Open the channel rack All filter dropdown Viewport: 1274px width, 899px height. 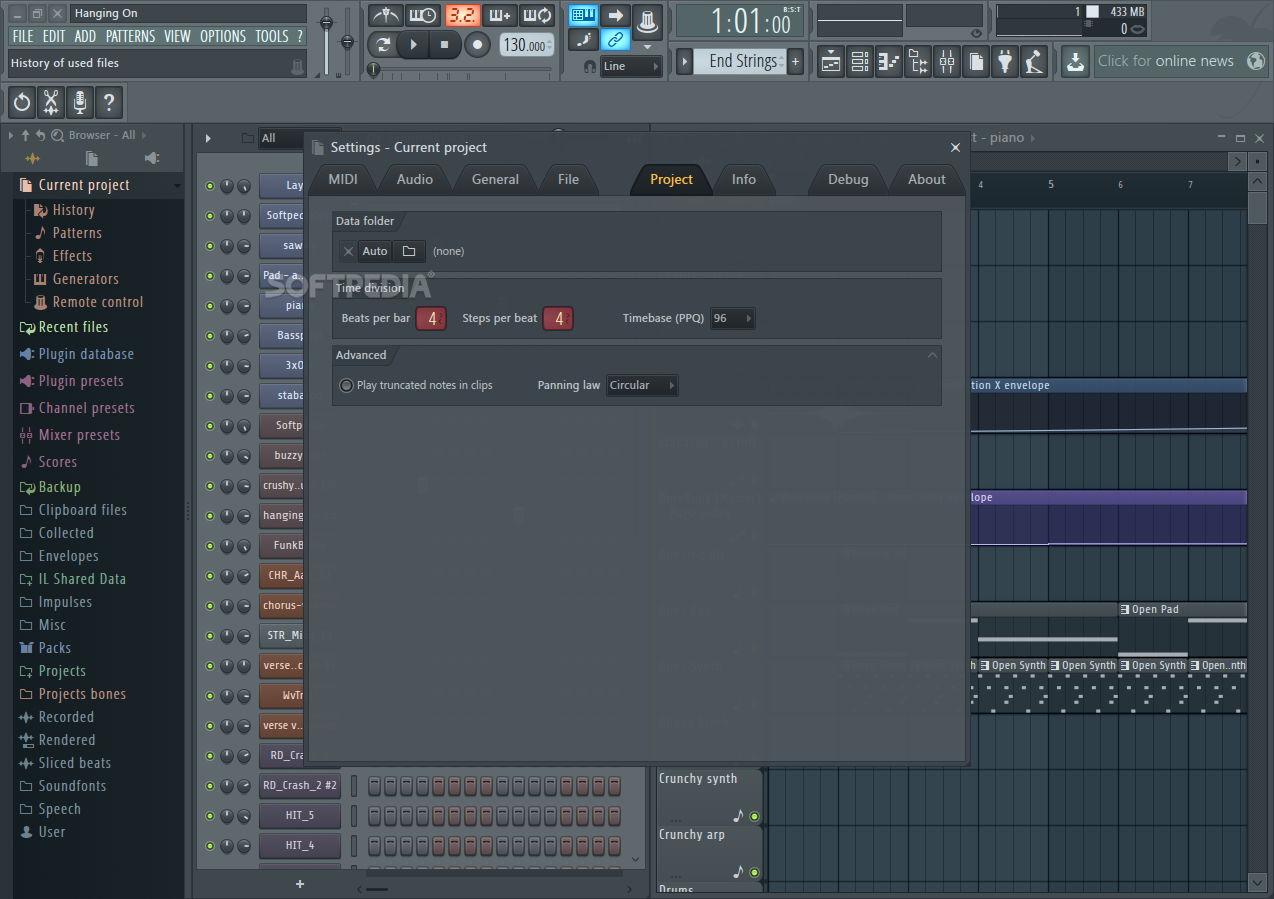pyautogui.click(x=282, y=138)
